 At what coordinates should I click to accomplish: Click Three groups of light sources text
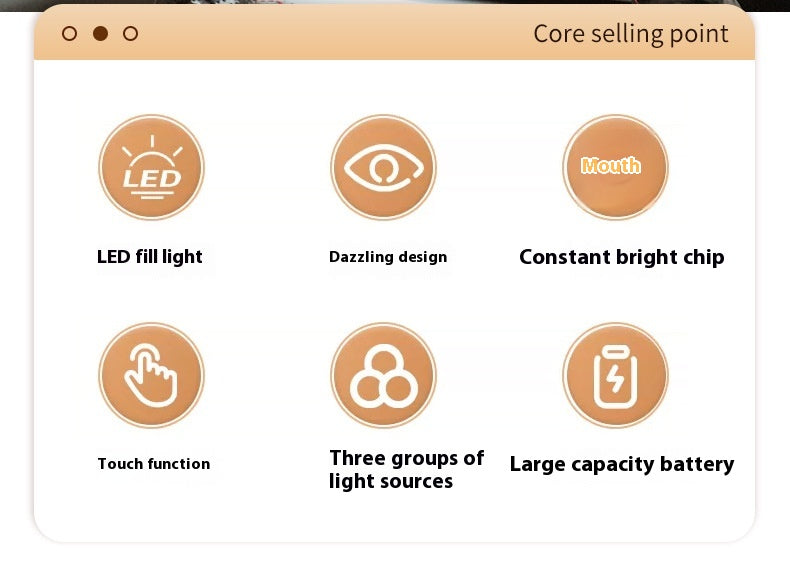[406, 469]
